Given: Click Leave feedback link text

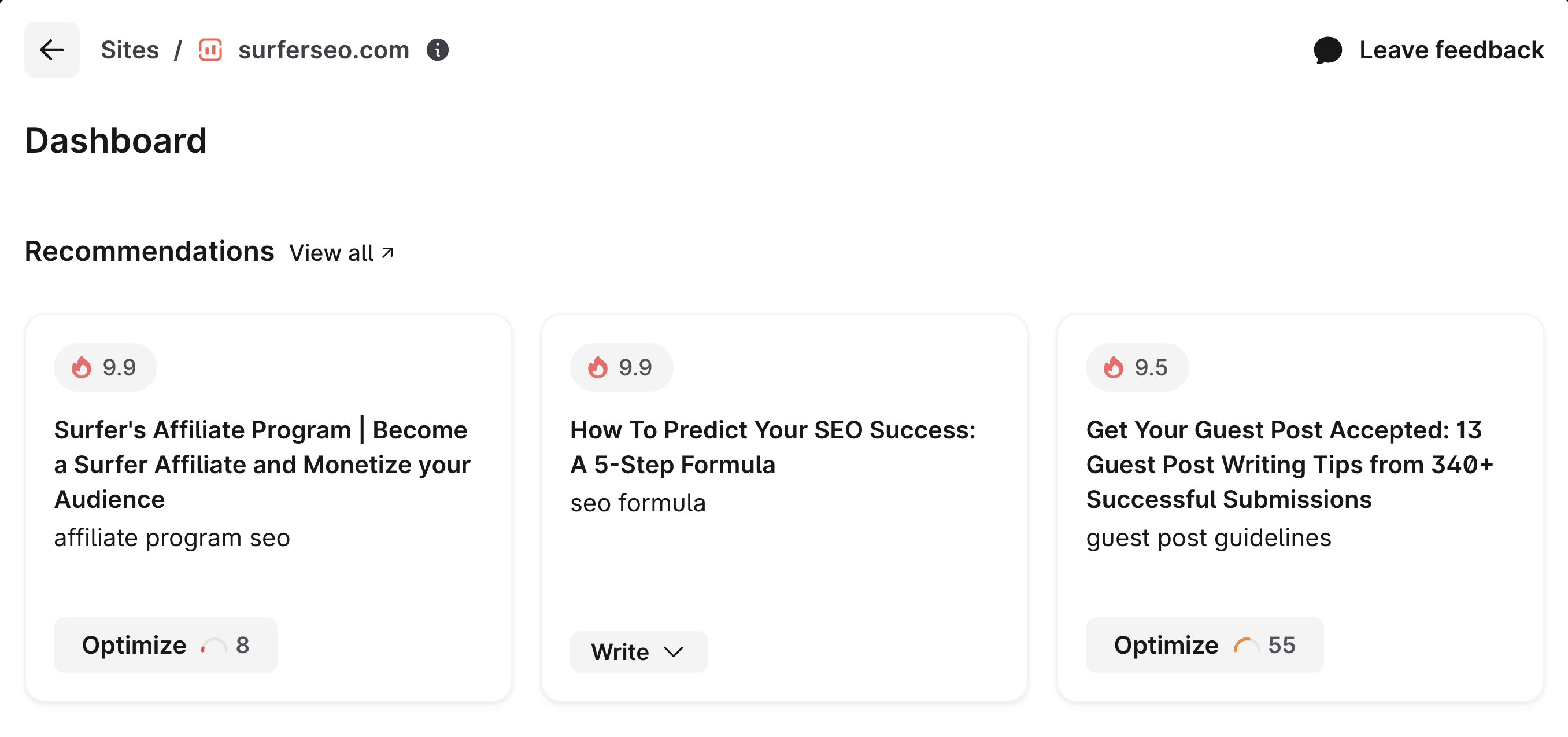Looking at the screenshot, I should click(x=1451, y=50).
